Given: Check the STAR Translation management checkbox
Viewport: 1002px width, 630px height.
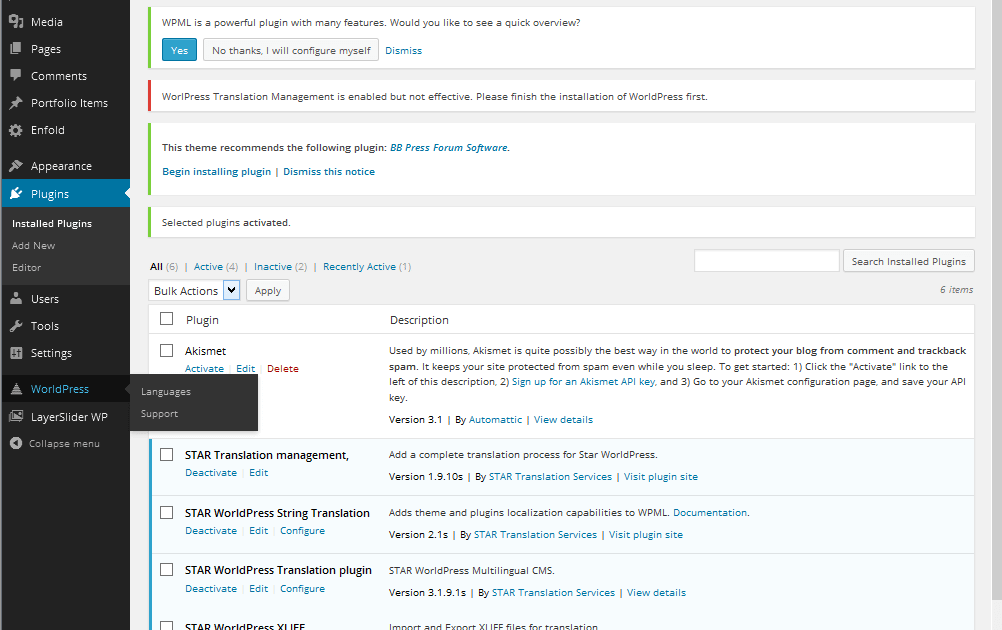Looking at the screenshot, I should (166, 454).
